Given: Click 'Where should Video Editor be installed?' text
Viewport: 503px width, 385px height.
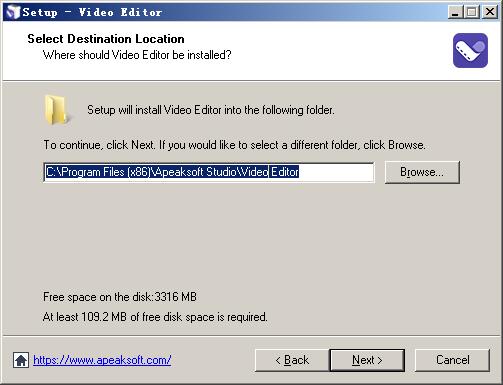Looking at the screenshot, I should pos(137,55).
